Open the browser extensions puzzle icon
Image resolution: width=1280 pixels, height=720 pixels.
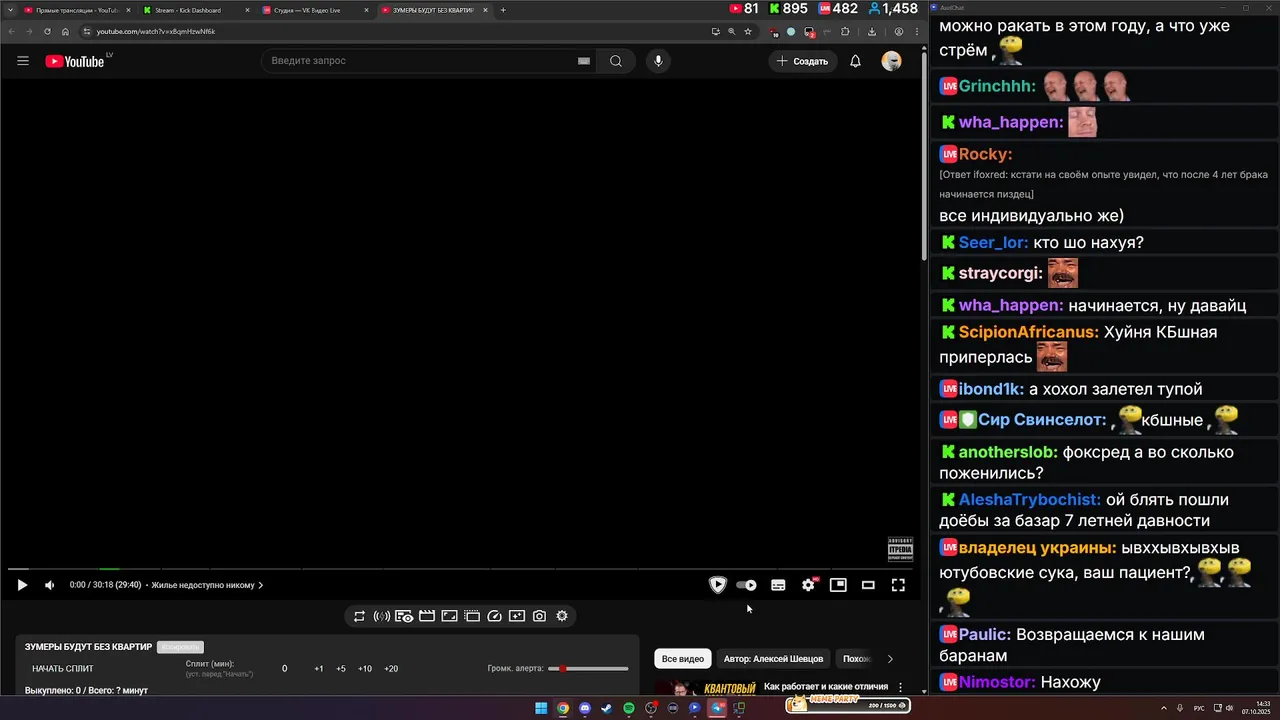tap(845, 31)
